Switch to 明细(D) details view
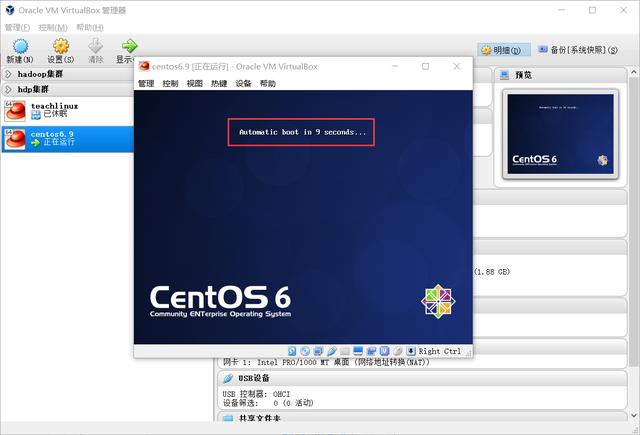The image size is (640, 435). click(x=504, y=50)
